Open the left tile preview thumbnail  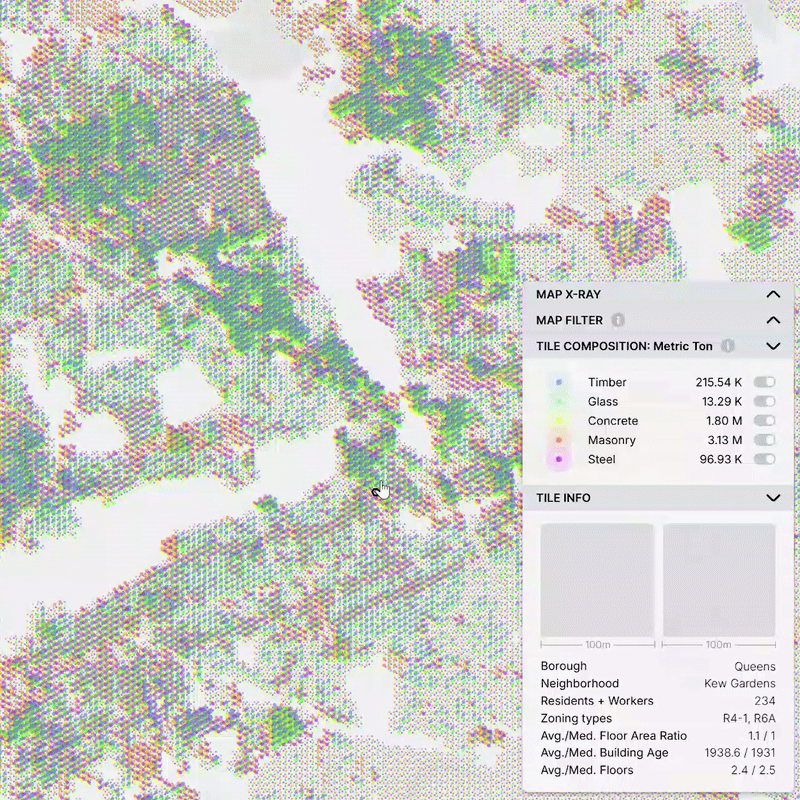pos(597,580)
